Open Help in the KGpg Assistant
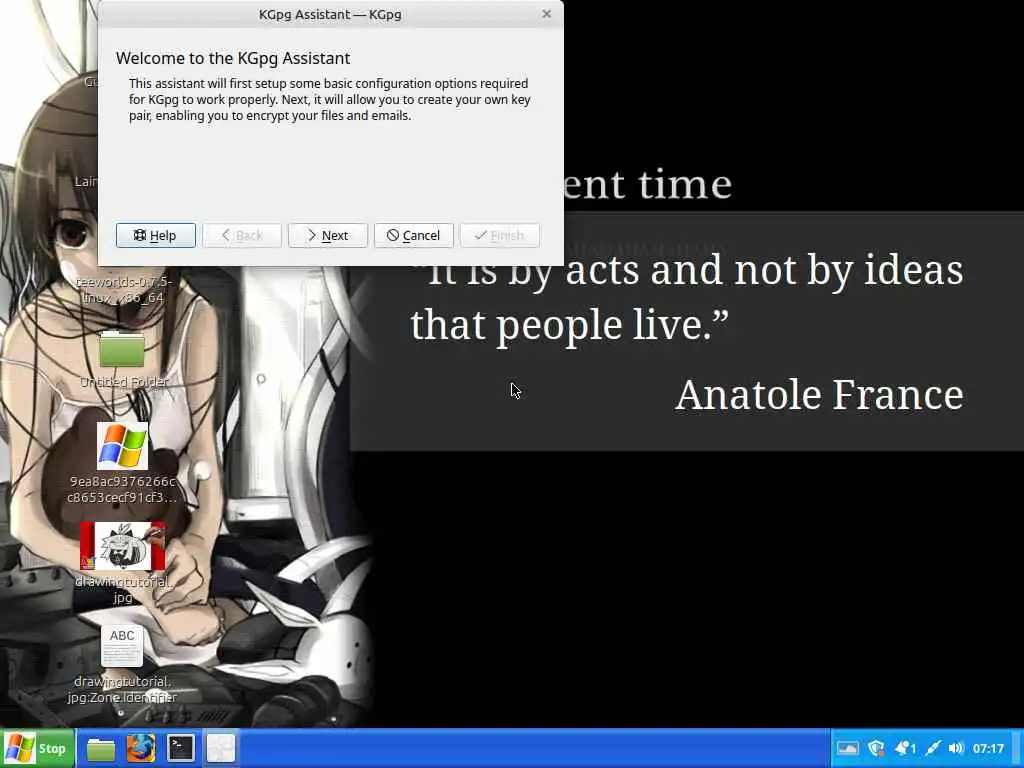1024x768 pixels. pyautogui.click(x=155, y=235)
